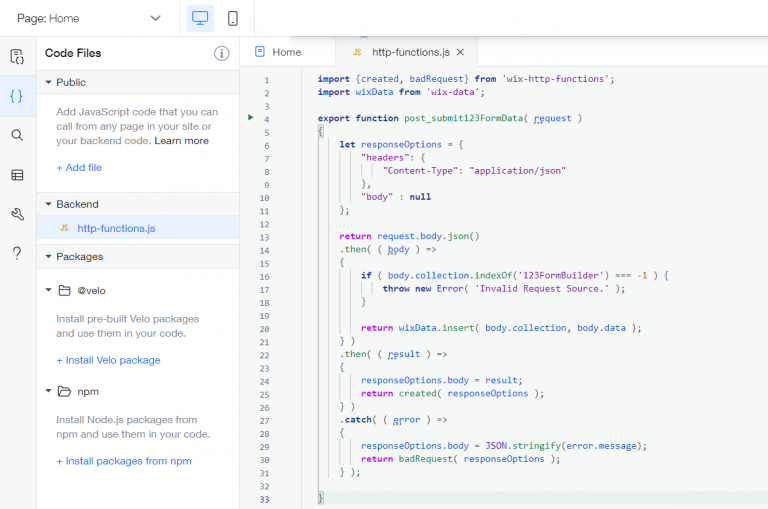The image size is (768, 509).
Task: Click JS icon beside http-functions.js in Backend
Action: coord(64,228)
